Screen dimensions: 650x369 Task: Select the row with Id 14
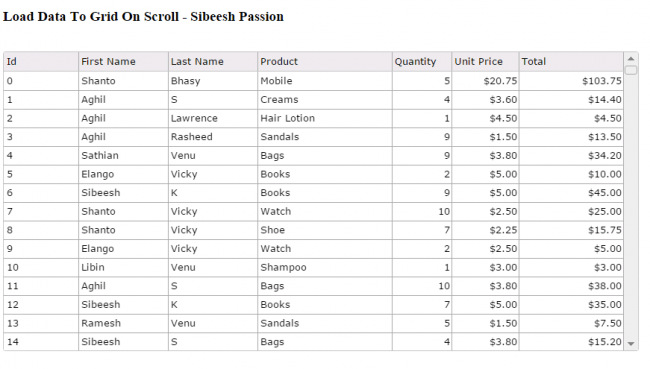(313, 342)
